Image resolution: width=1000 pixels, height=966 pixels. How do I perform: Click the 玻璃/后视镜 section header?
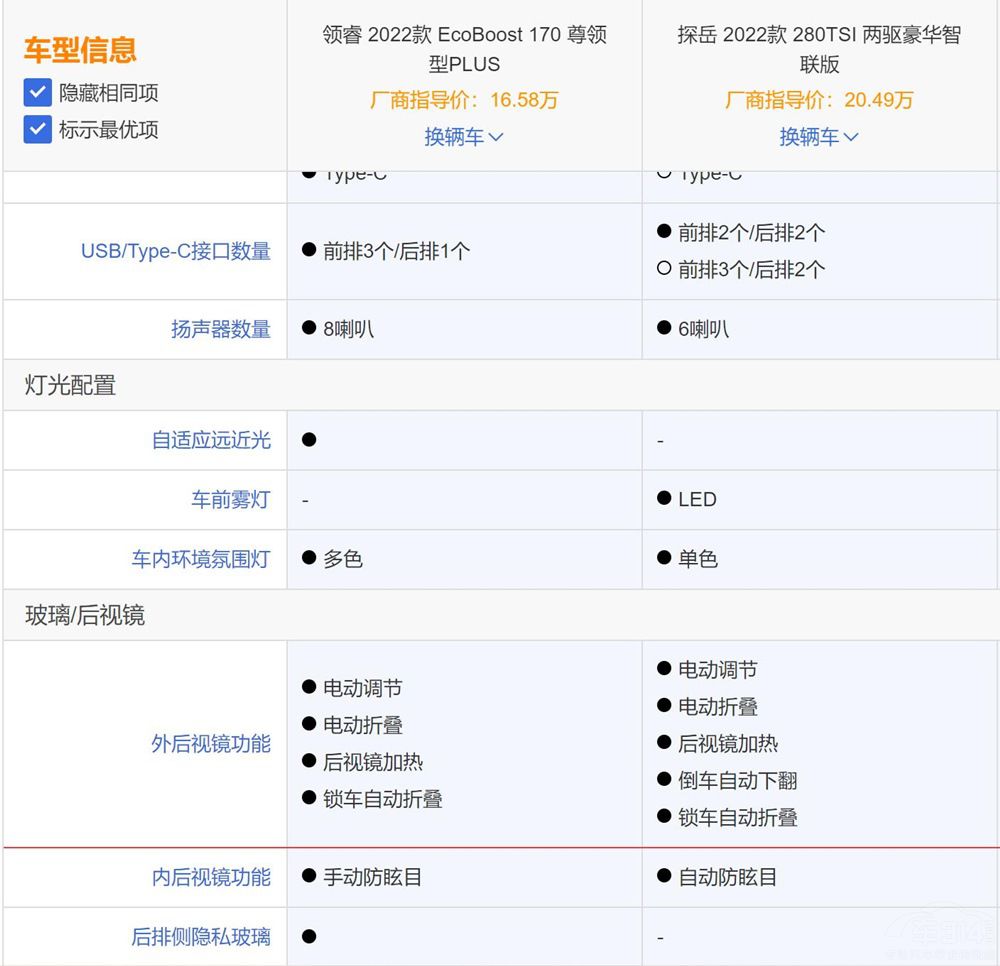click(85, 615)
